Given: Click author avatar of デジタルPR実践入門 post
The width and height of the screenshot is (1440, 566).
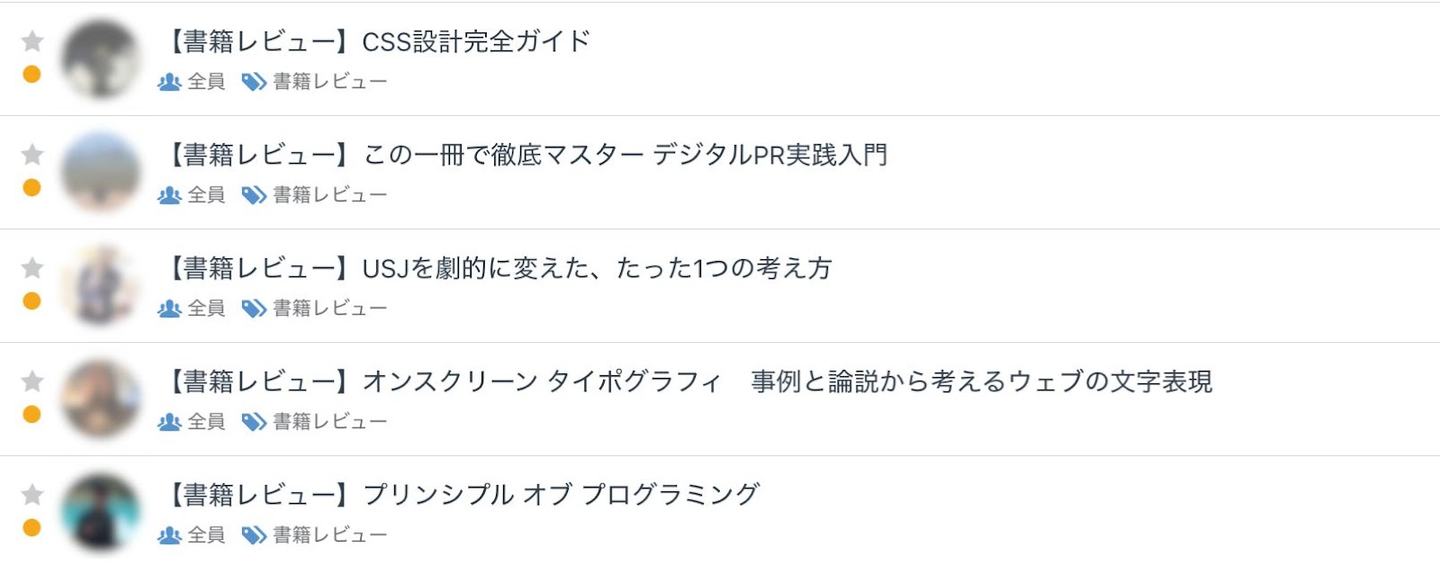Looking at the screenshot, I should tap(100, 172).
